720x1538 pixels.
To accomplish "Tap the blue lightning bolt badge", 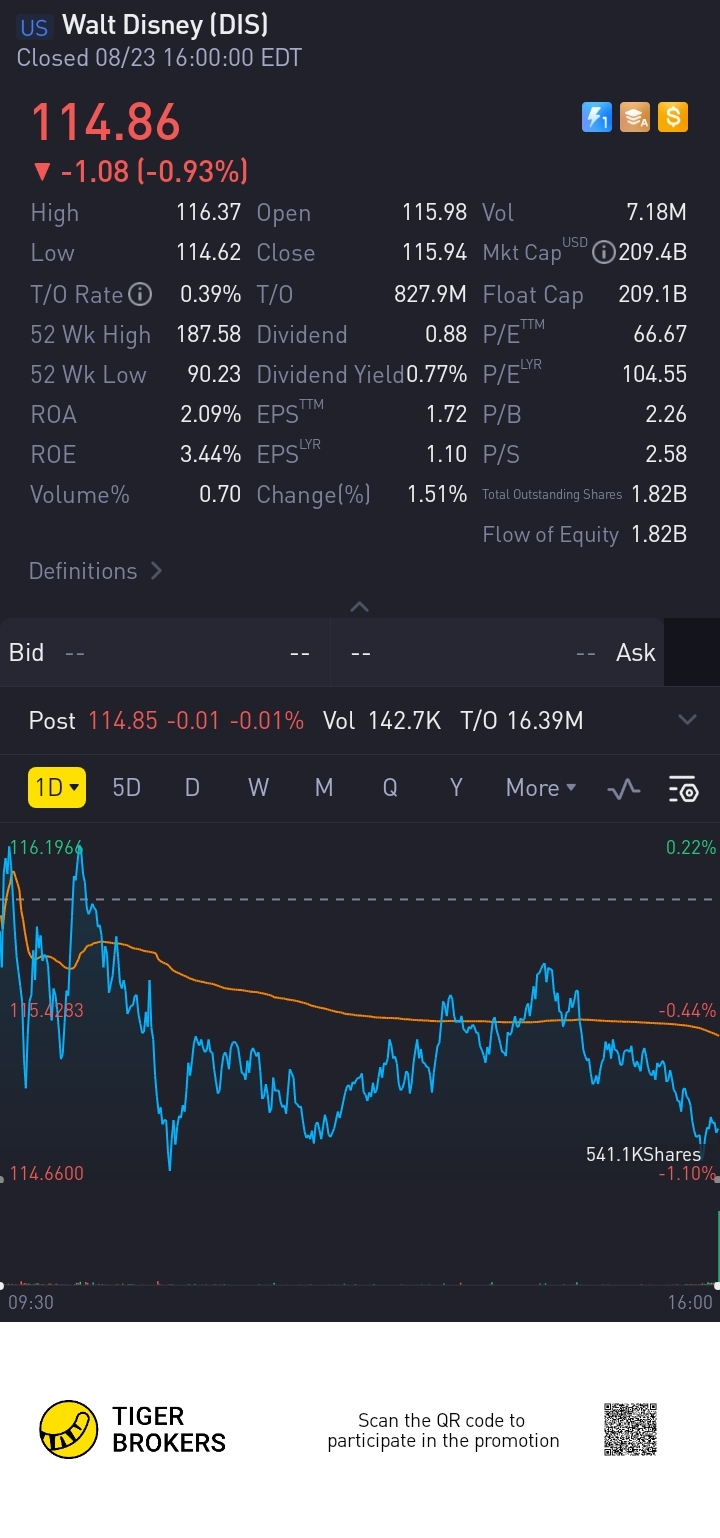I will pos(596,118).
